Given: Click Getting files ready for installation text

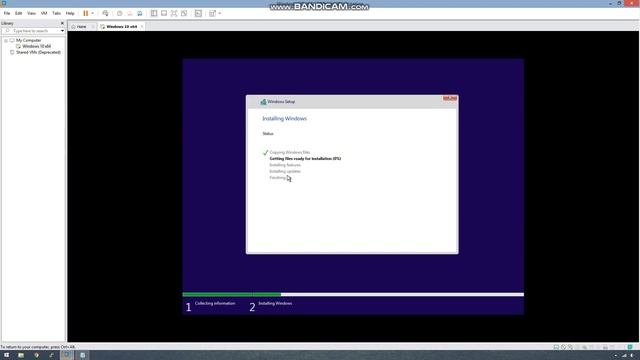Looking at the screenshot, I should [x=305, y=158].
